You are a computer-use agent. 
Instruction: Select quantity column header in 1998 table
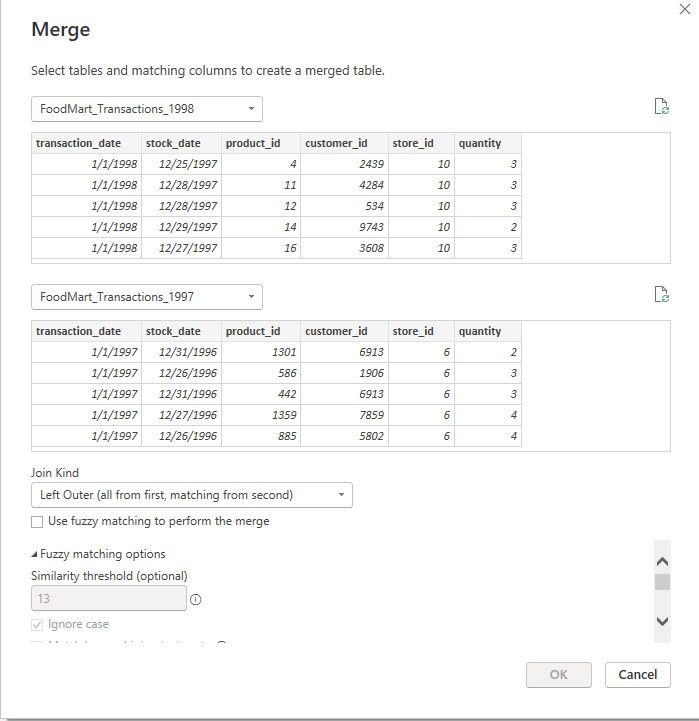coord(488,143)
